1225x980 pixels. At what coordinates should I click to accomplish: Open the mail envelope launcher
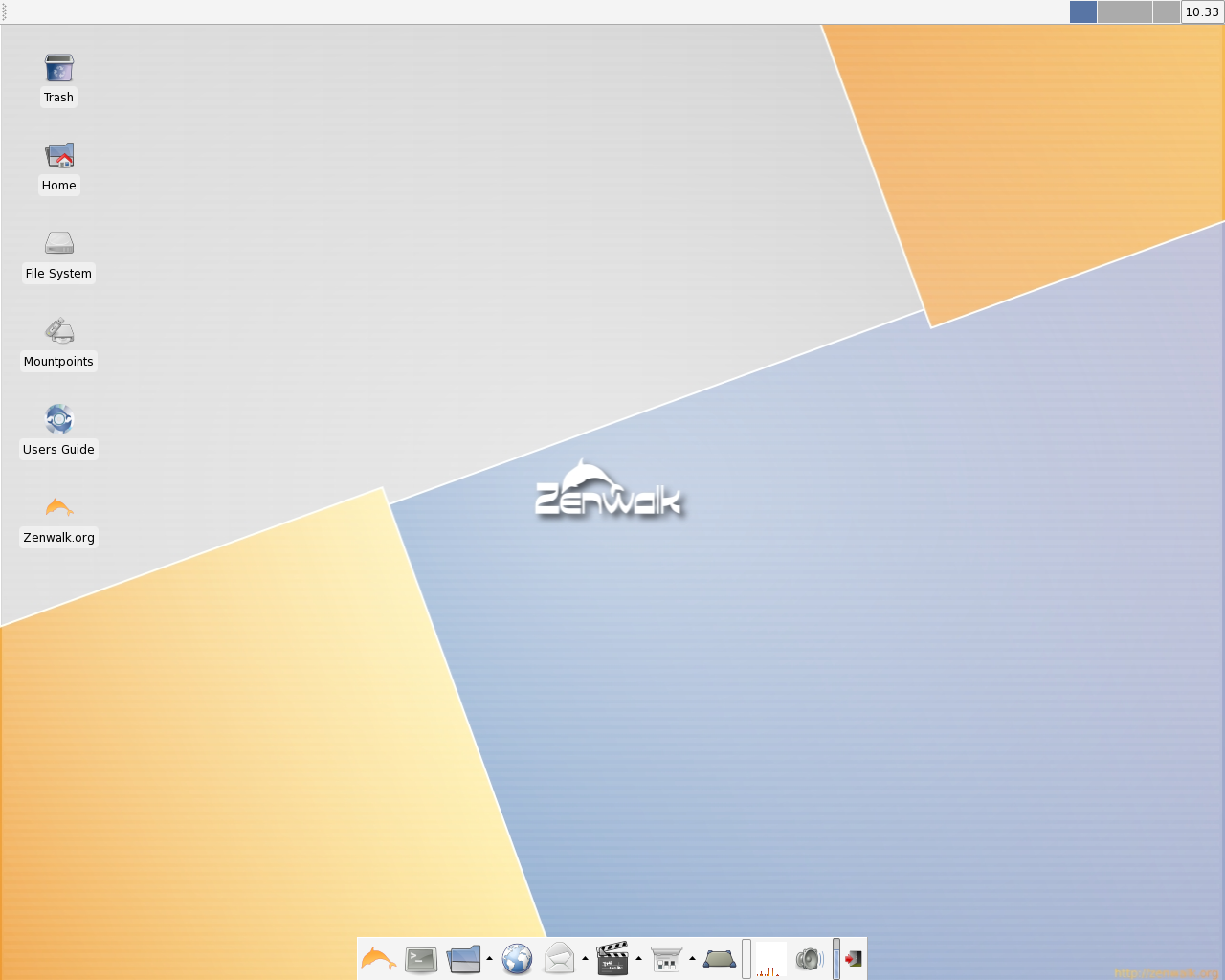tap(560, 959)
